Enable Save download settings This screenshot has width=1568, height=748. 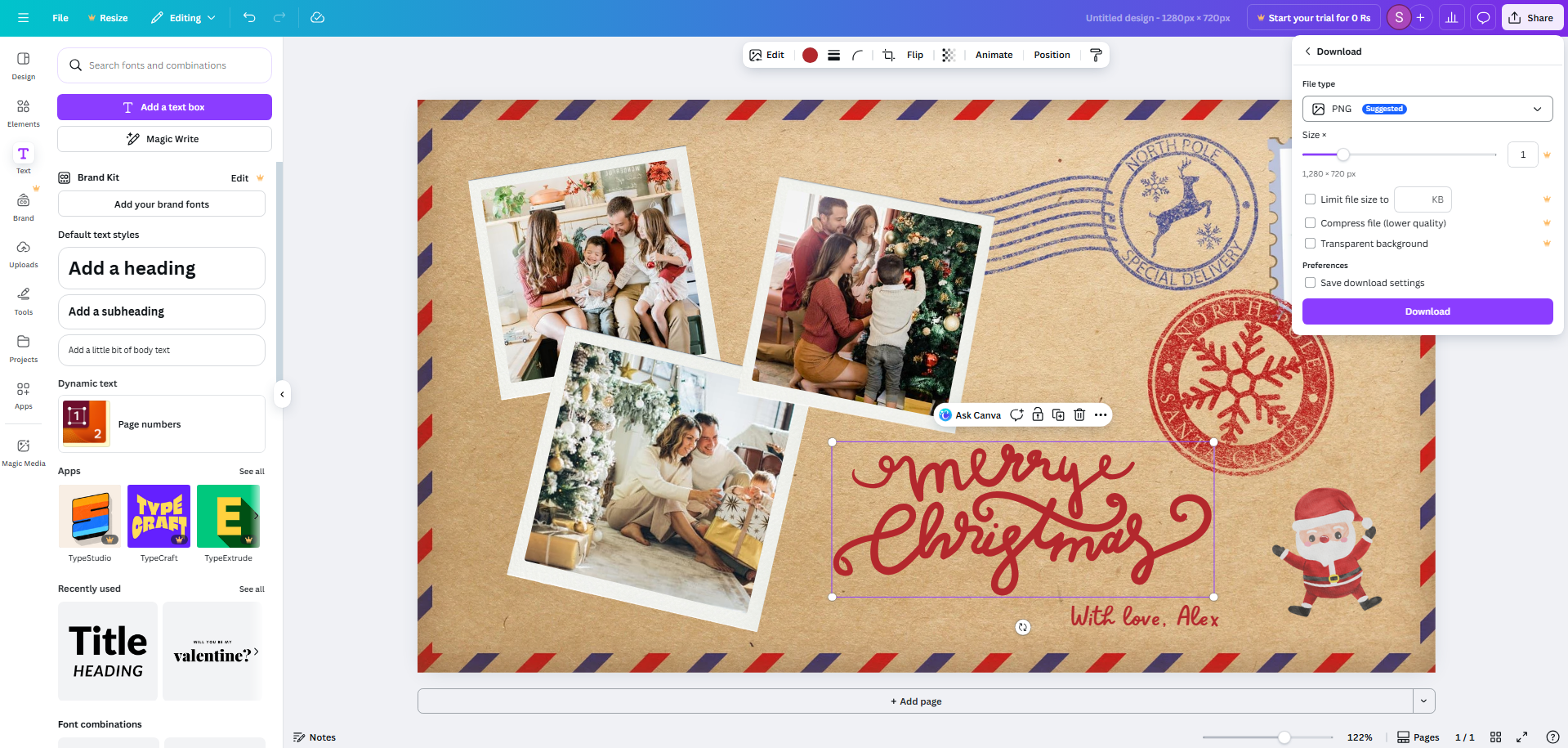[1310, 282]
